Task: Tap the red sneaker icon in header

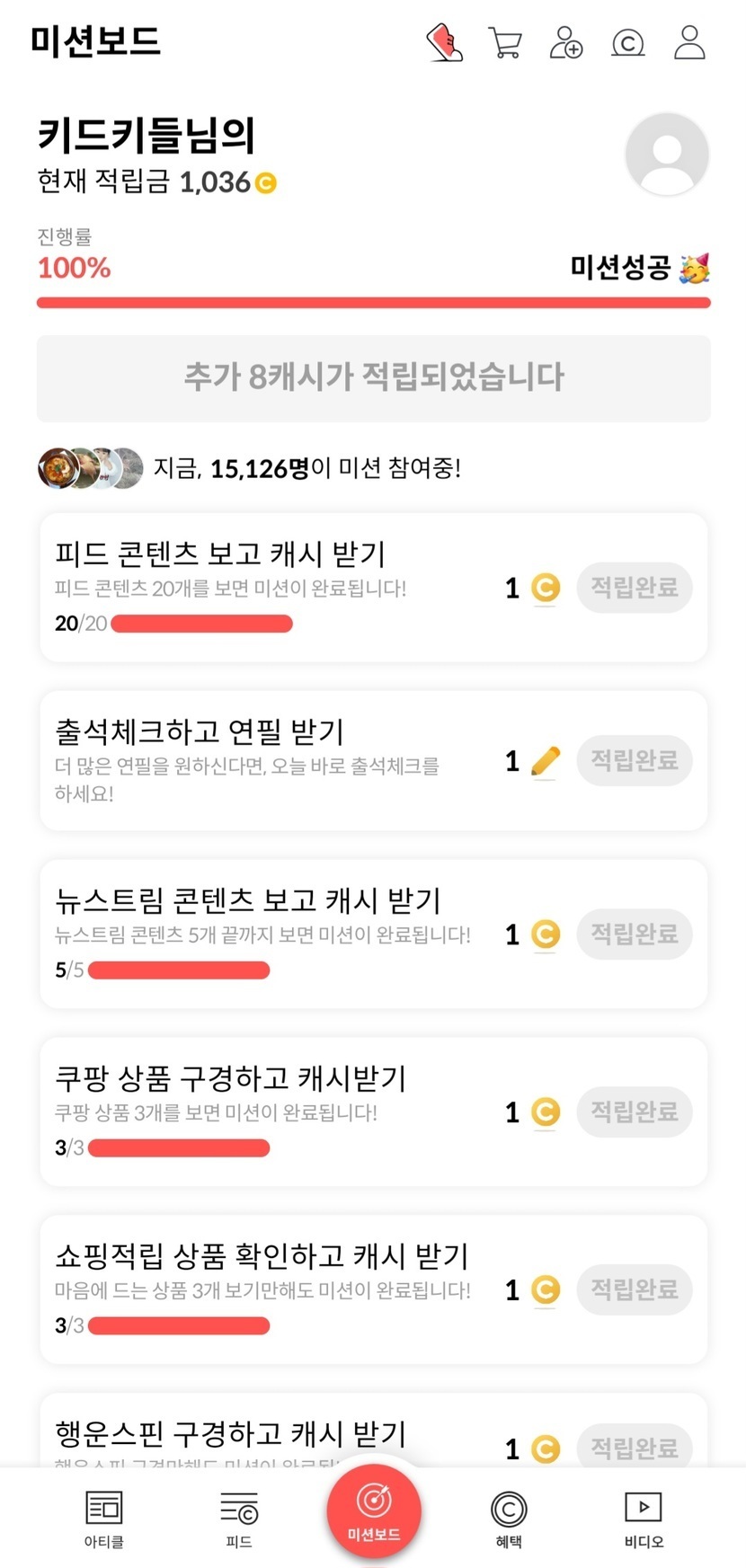Action: point(444,42)
